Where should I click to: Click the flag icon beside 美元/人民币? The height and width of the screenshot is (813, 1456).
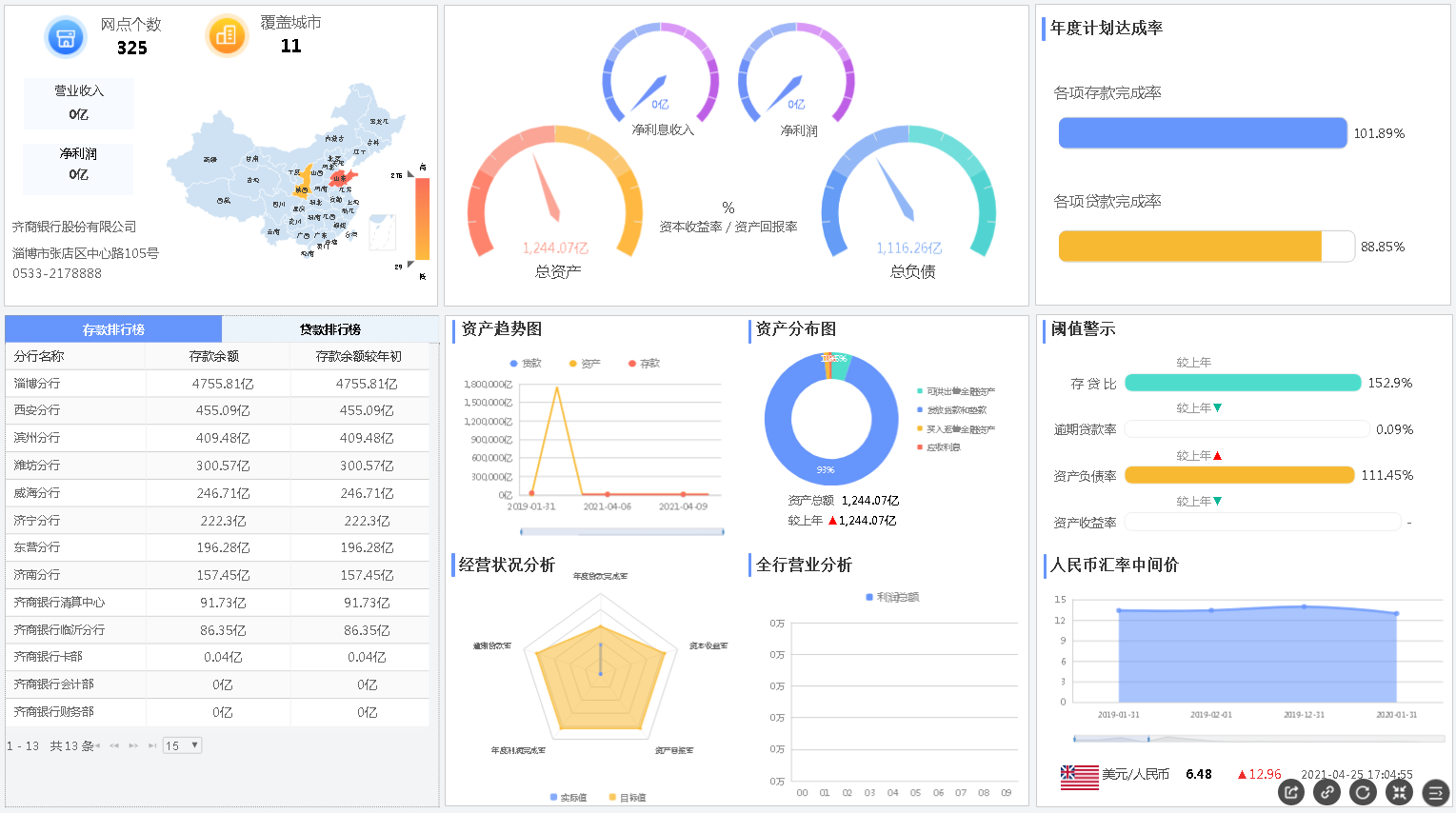(1079, 776)
